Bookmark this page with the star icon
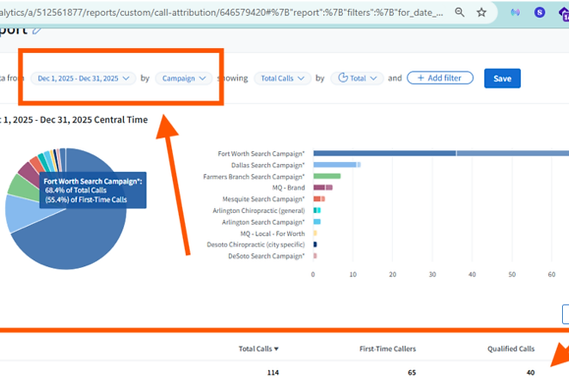The width and height of the screenshot is (569, 383). click(481, 12)
